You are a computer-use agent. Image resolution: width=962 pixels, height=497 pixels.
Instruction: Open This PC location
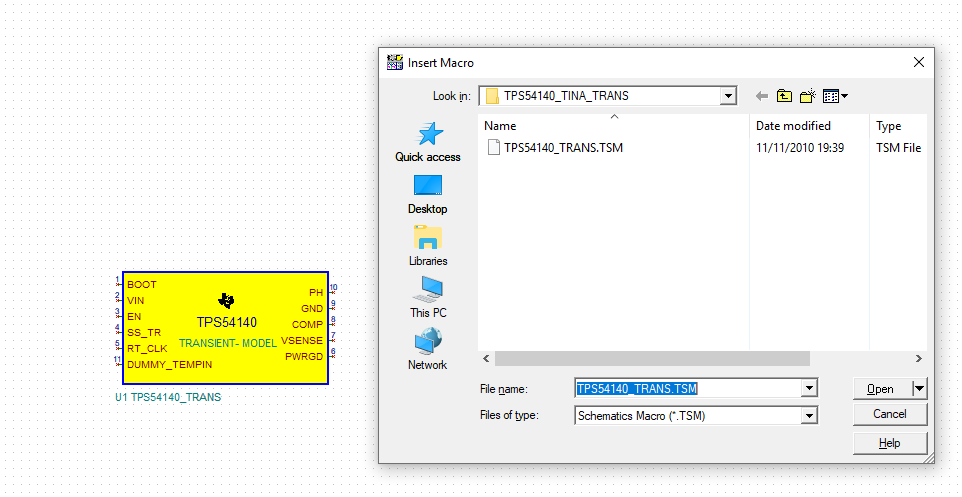(x=428, y=298)
